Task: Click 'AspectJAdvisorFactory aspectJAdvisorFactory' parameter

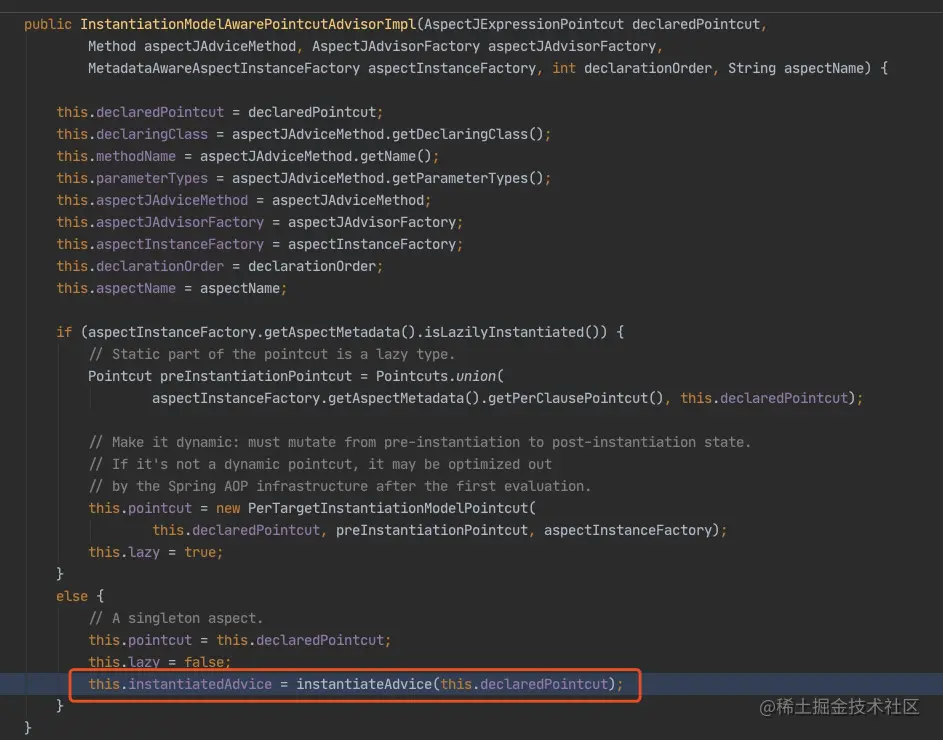Action: pyautogui.click(x=484, y=46)
